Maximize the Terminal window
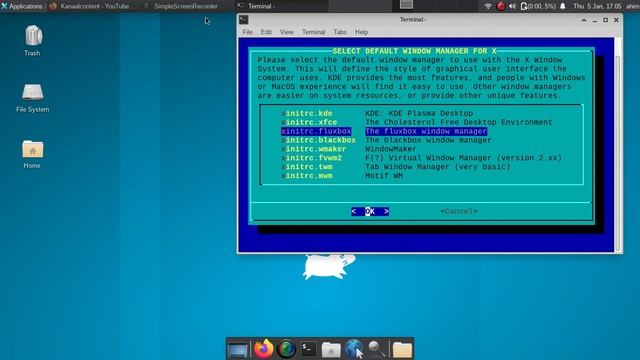The width and height of the screenshot is (640, 360). (606, 20)
